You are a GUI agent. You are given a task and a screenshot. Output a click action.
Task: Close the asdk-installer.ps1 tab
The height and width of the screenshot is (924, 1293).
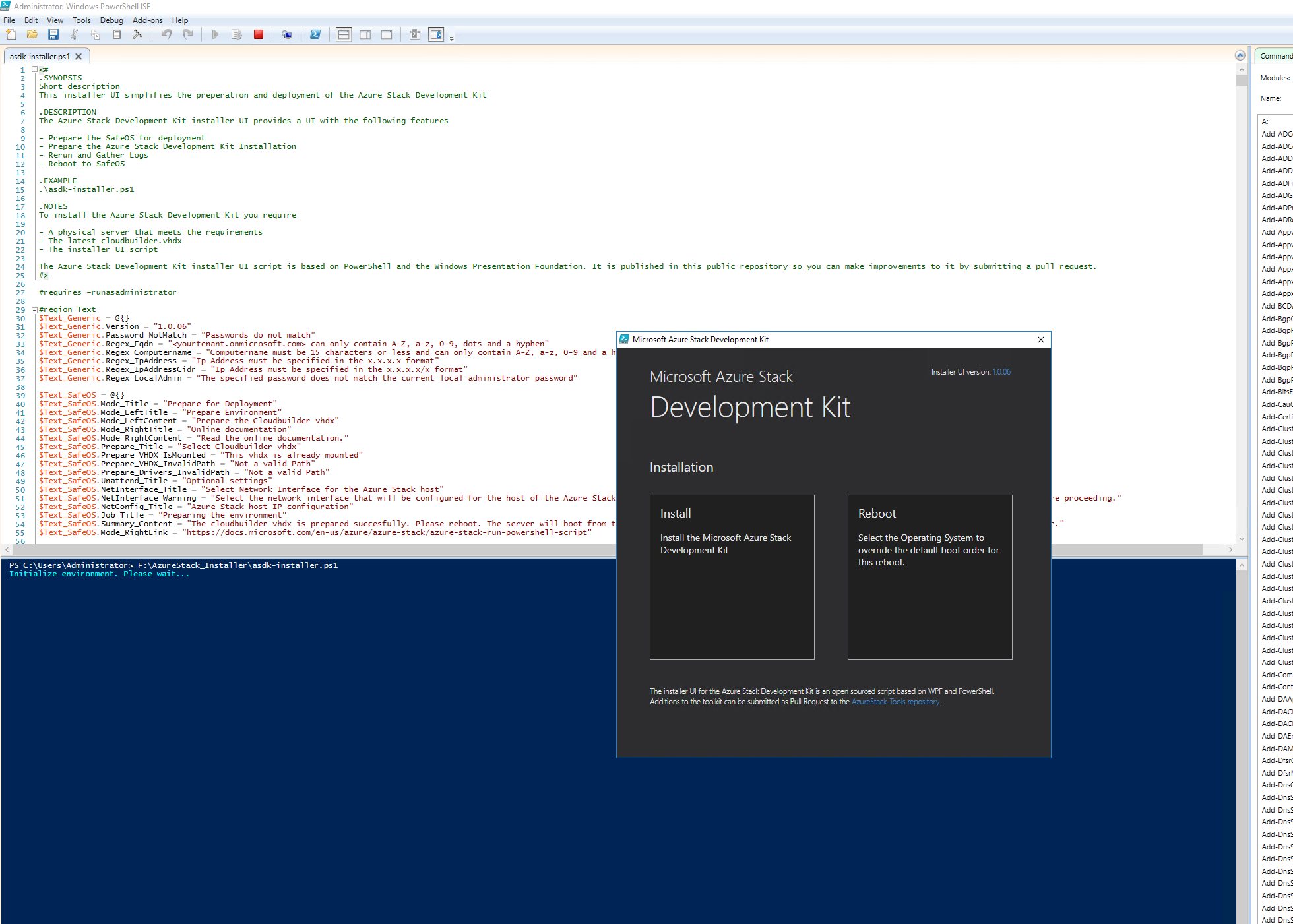click(x=79, y=57)
